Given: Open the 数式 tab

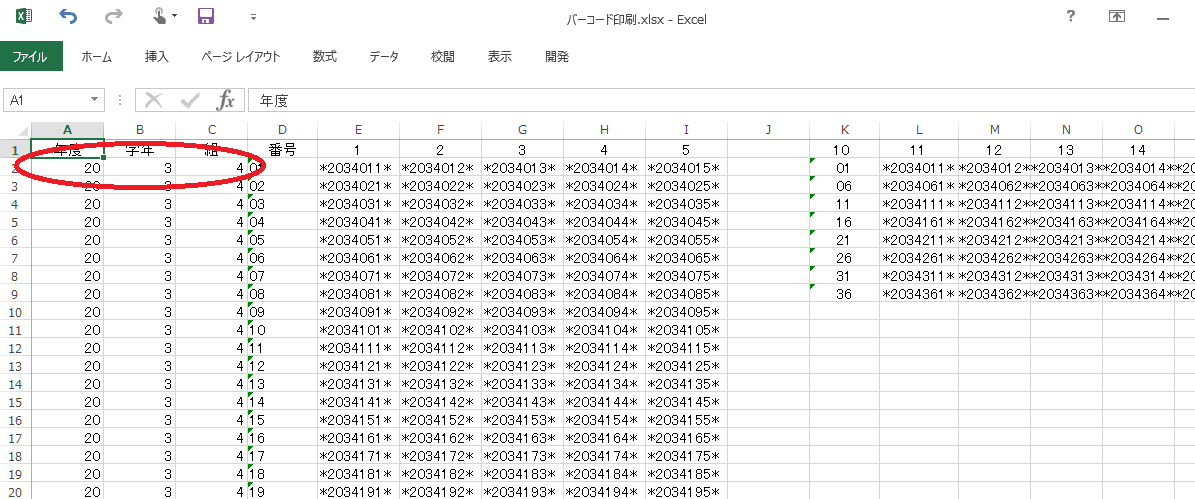Looking at the screenshot, I should pyautogui.click(x=325, y=56).
